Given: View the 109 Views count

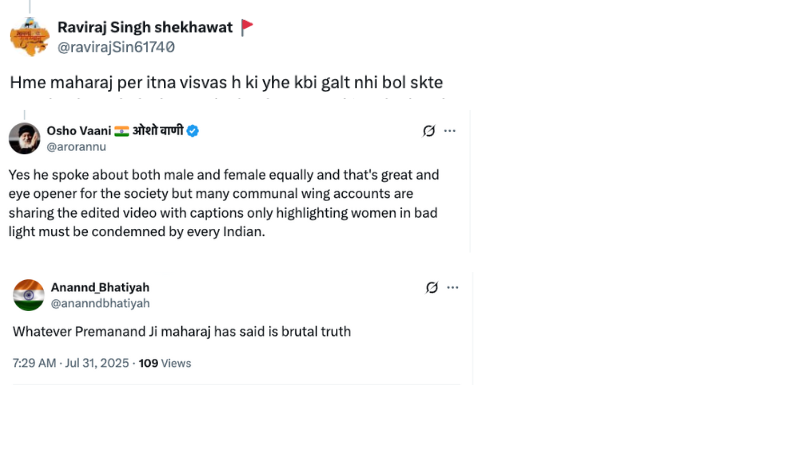Looking at the screenshot, I should coord(164,363).
